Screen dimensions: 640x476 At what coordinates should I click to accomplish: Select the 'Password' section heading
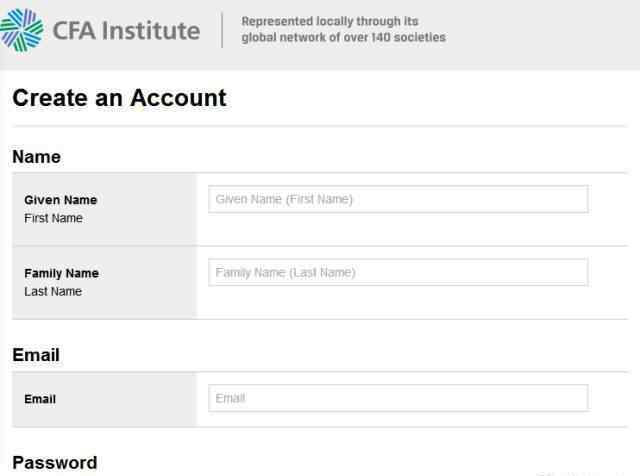pyautogui.click(x=55, y=463)
